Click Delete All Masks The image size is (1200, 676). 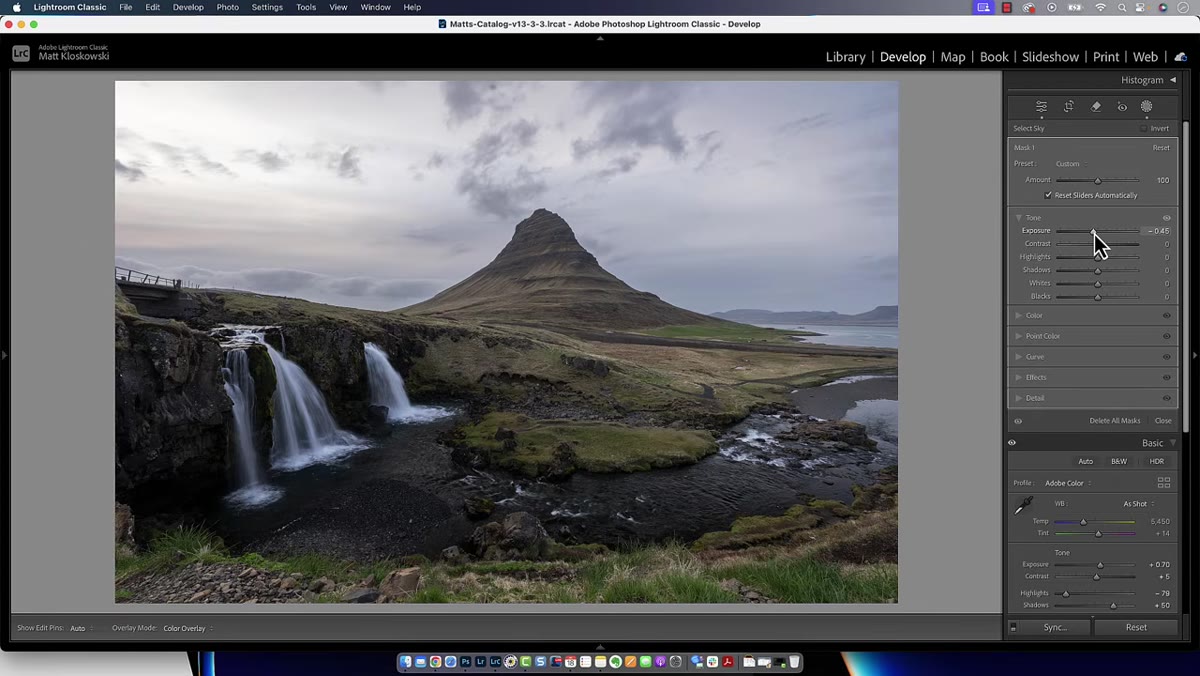pos(1115,421)
